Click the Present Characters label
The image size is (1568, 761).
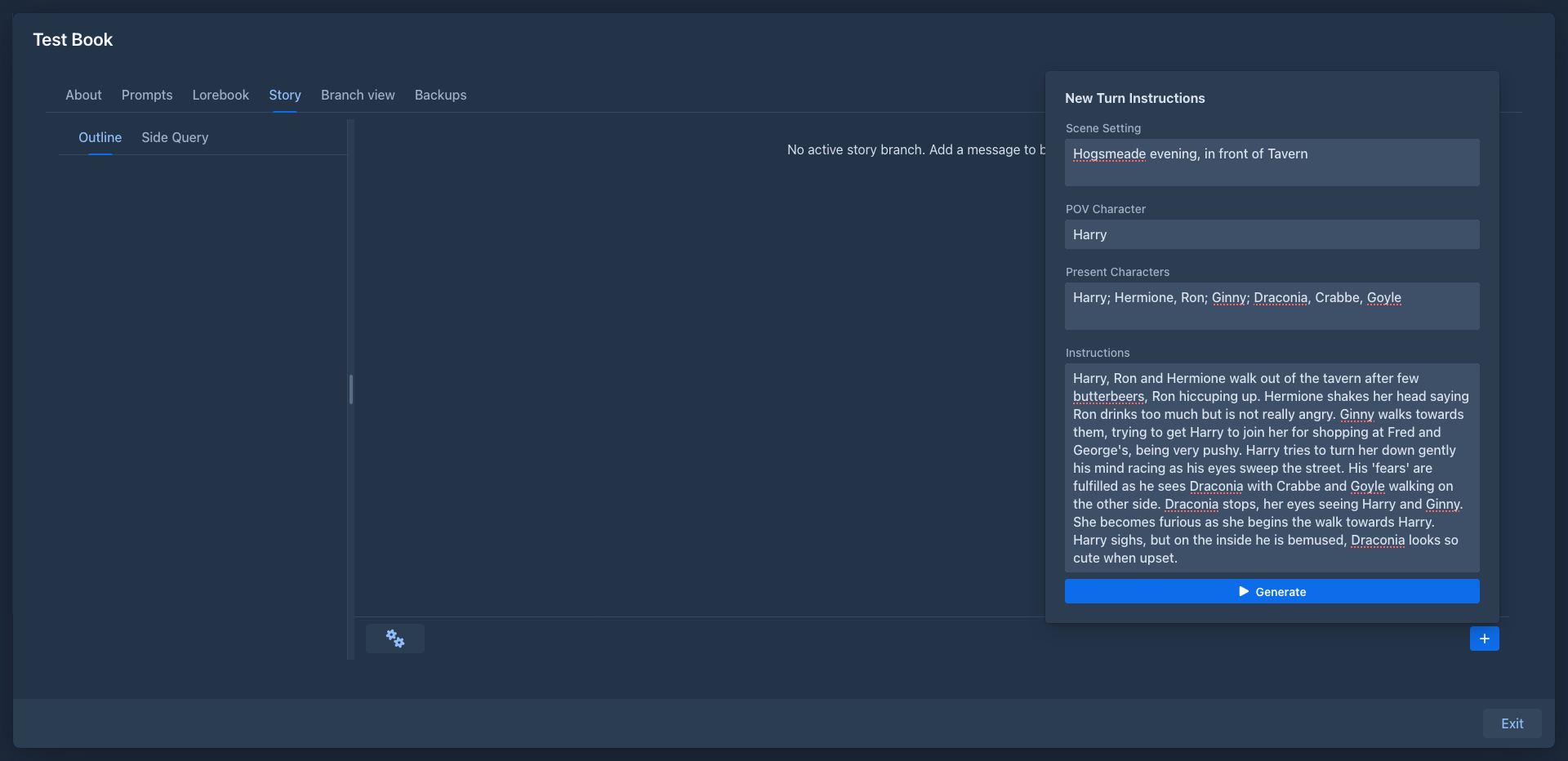pyautogui.click(x=1117, y=272)
